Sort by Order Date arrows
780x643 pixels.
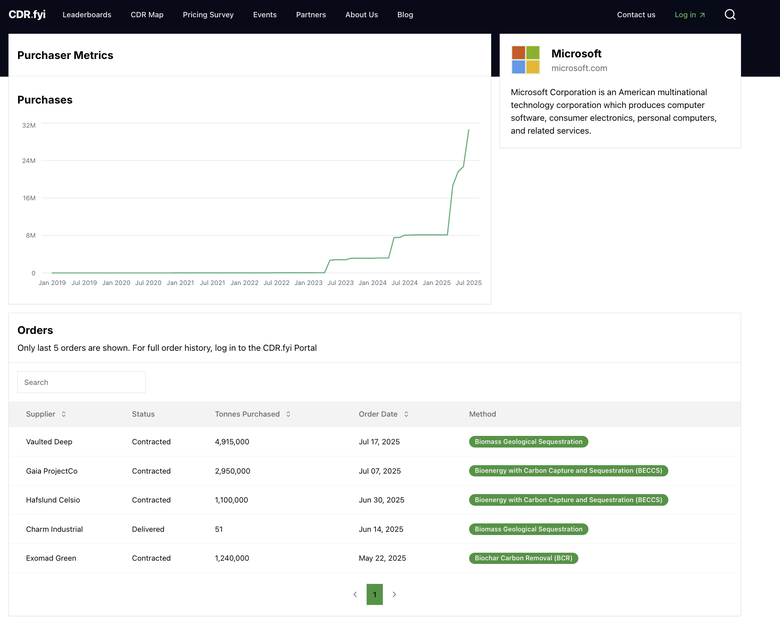(406, 414)
